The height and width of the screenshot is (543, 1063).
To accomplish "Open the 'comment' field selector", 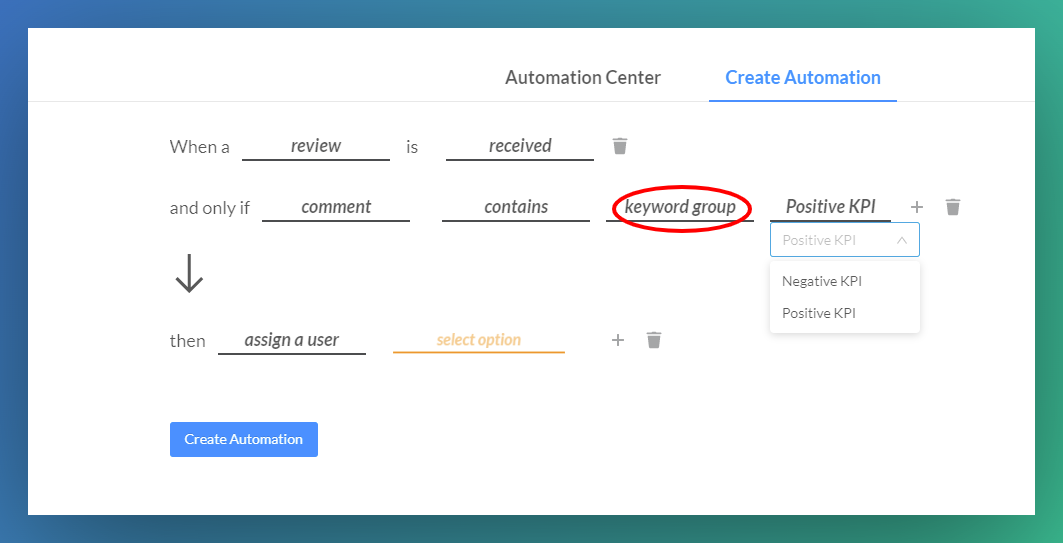I will [x=336, y=208].
